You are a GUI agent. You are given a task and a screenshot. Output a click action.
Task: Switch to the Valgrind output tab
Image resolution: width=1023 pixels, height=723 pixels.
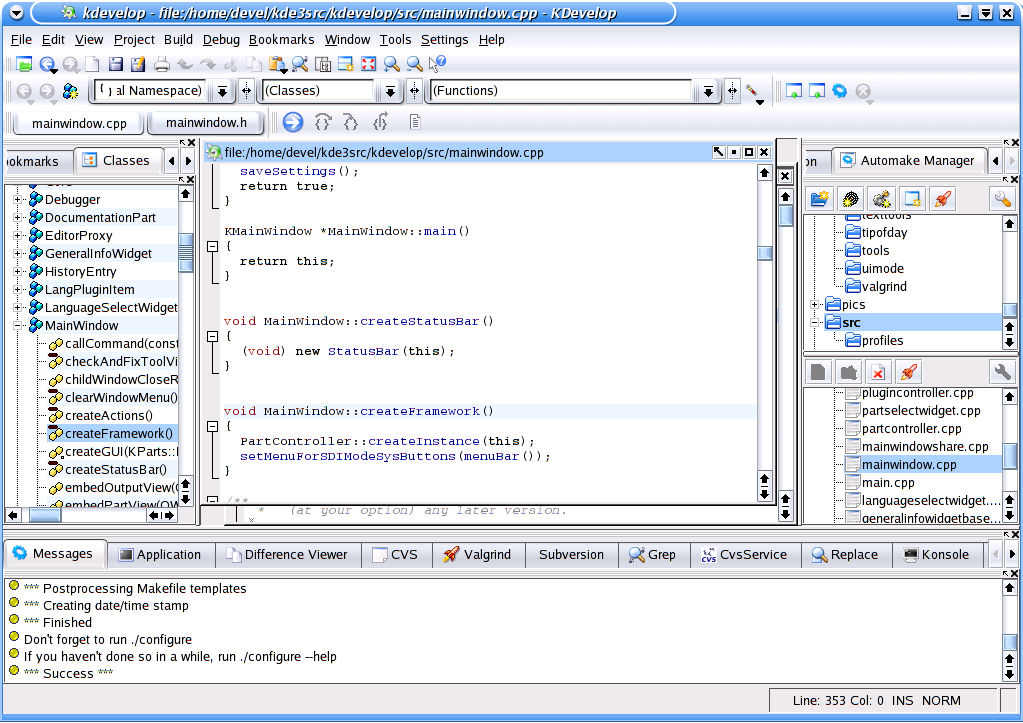coord(477,555)
